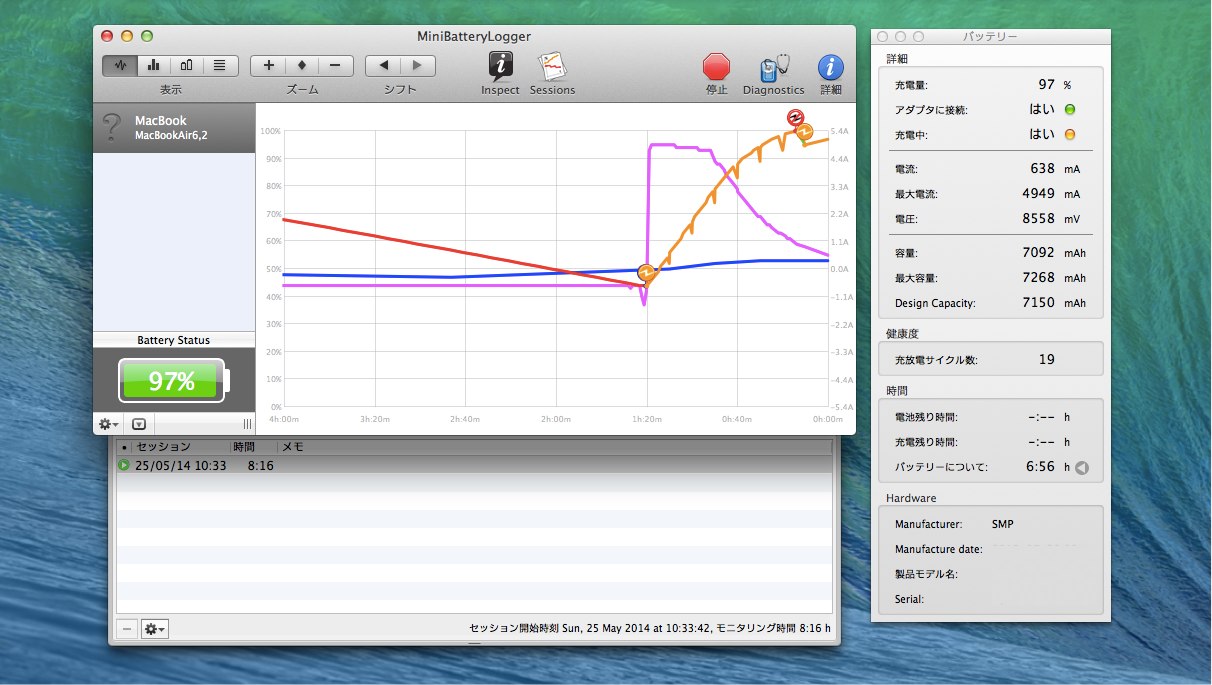Select the 25/05/14 10:33 session row
1212x685 pixels.
coord(474,465)
